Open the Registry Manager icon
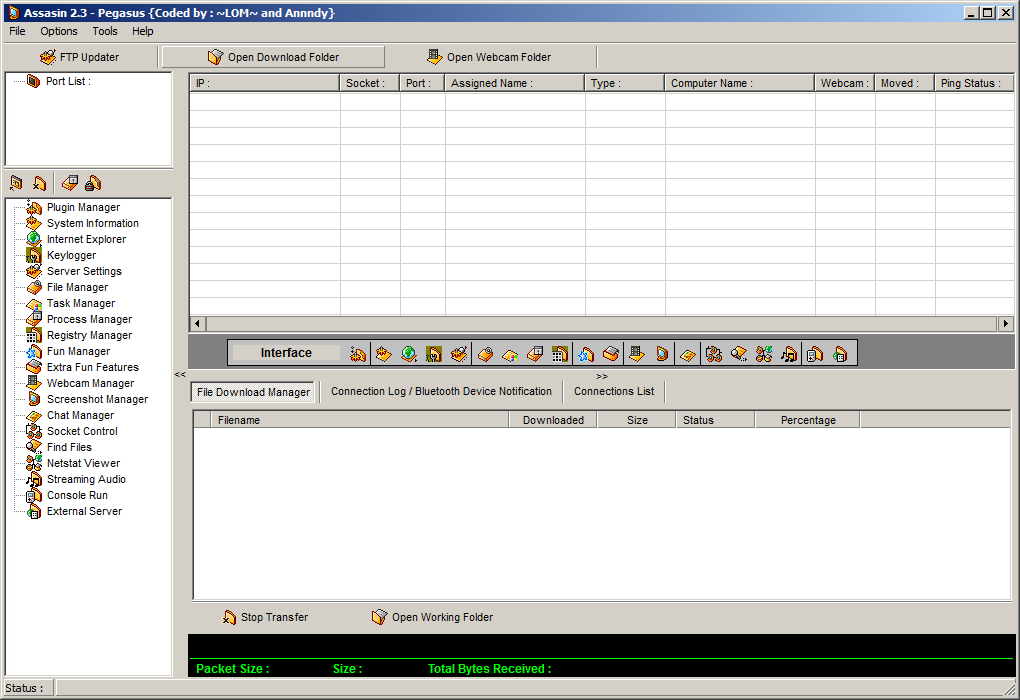The width and height of the screenshot is (1020, 700). pos(34,336)
